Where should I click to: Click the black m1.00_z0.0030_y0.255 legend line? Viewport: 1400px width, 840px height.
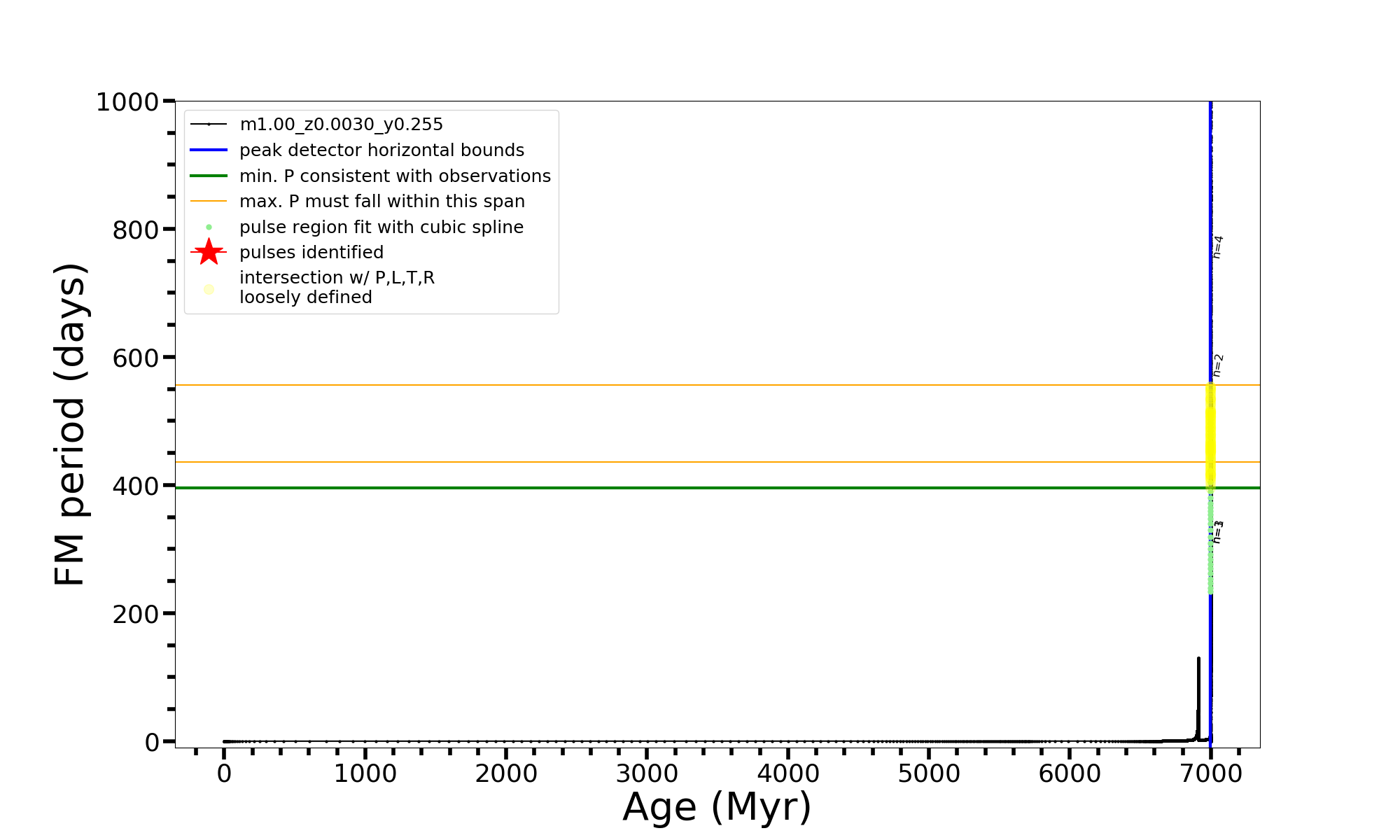pyautogui.click(x=209, y=125)
